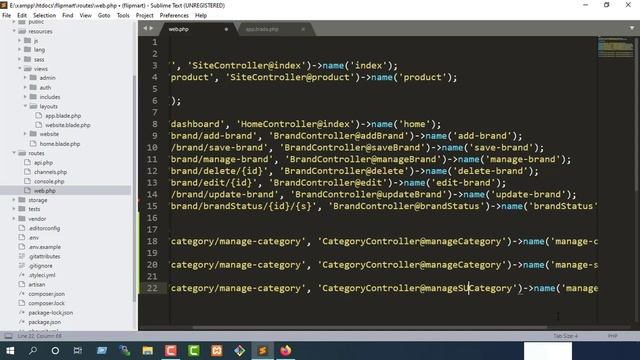
Task: Expand the includes folder
Action: click(25, 97)
